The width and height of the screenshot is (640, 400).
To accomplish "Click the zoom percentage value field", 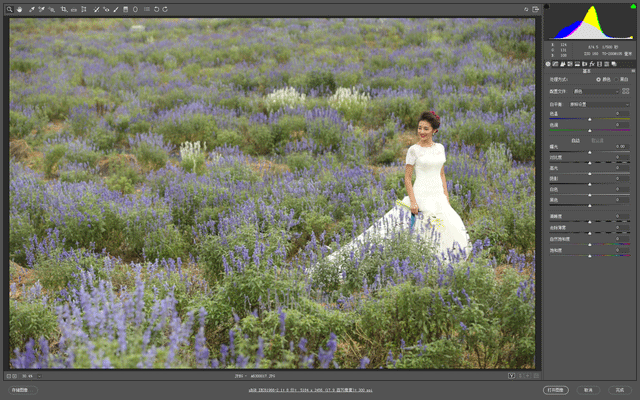I will 27,376.
